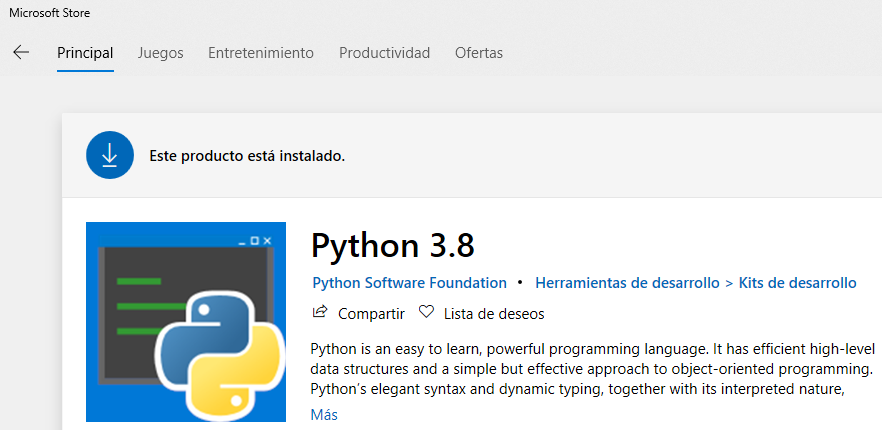Click the description starting 'Python is an easy to learn'
Image resolution: width=882 pixels, height=430 pixels.
point(592,369)
